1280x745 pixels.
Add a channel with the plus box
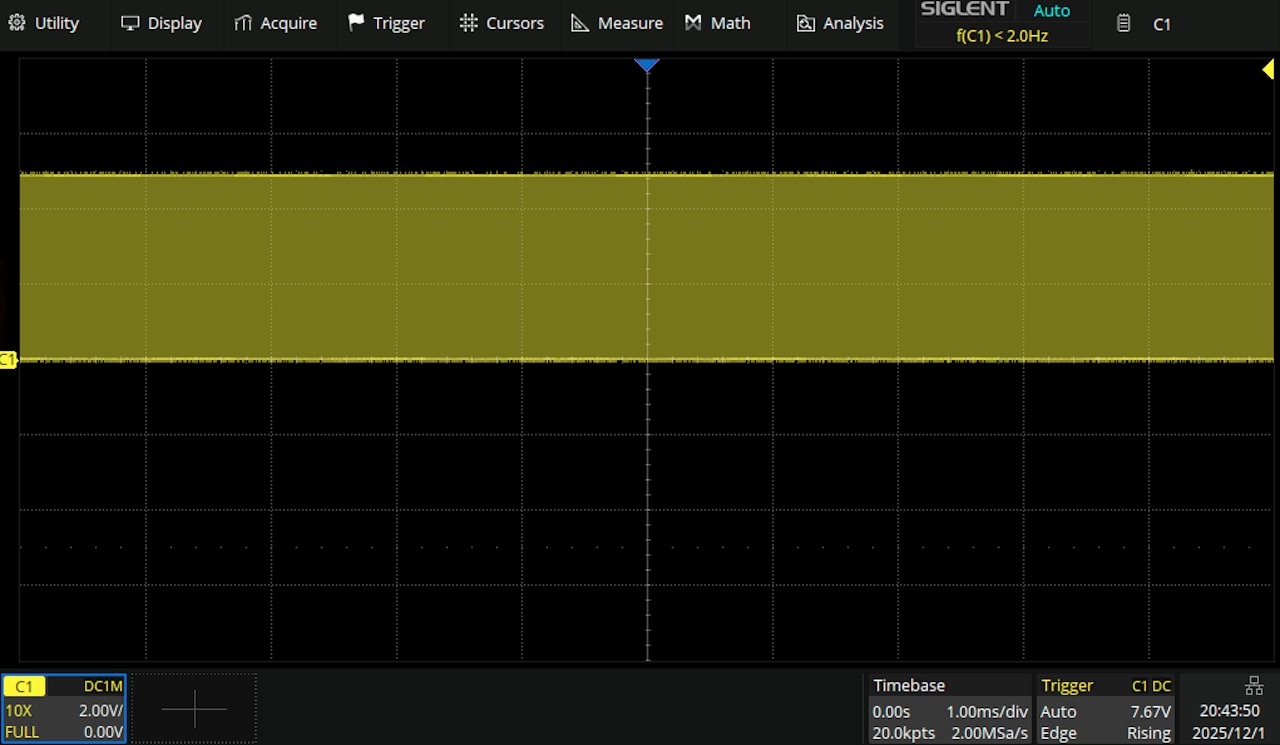(x=194, y=709)
